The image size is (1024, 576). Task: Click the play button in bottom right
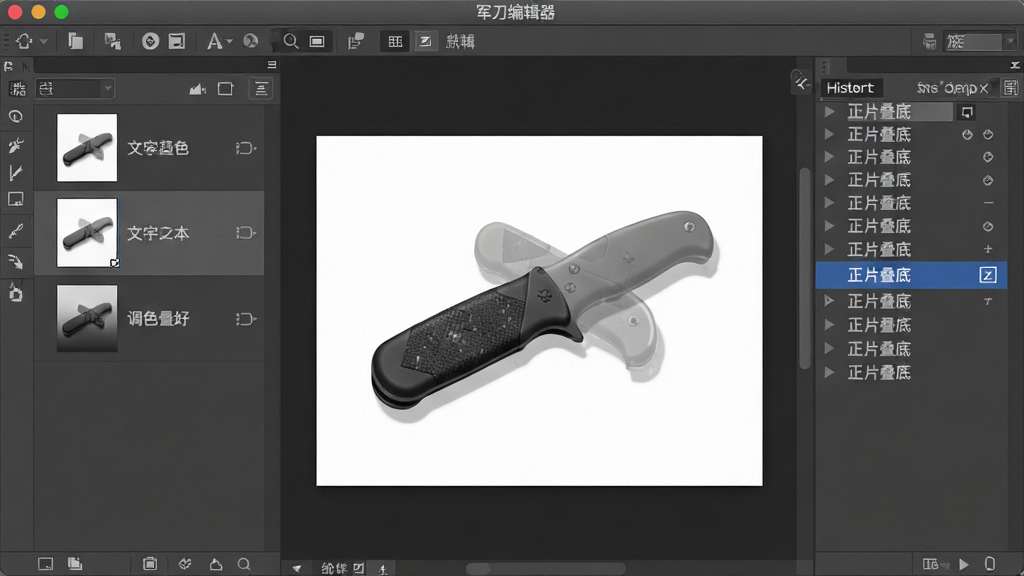[x=964, y=564]
